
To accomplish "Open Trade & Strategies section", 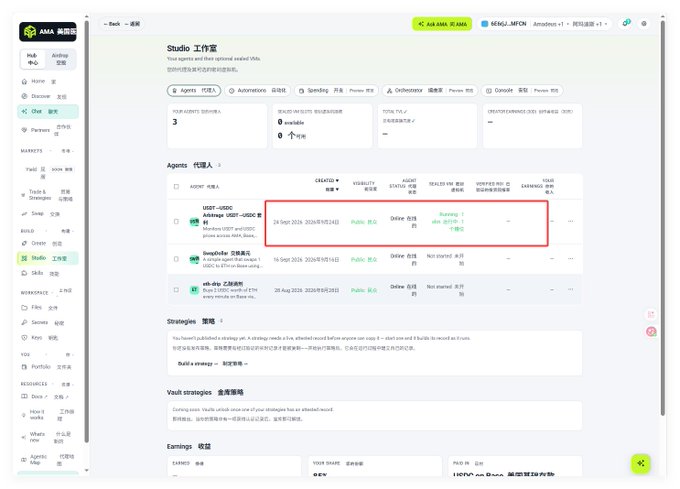I will click(x=48, y=195).
